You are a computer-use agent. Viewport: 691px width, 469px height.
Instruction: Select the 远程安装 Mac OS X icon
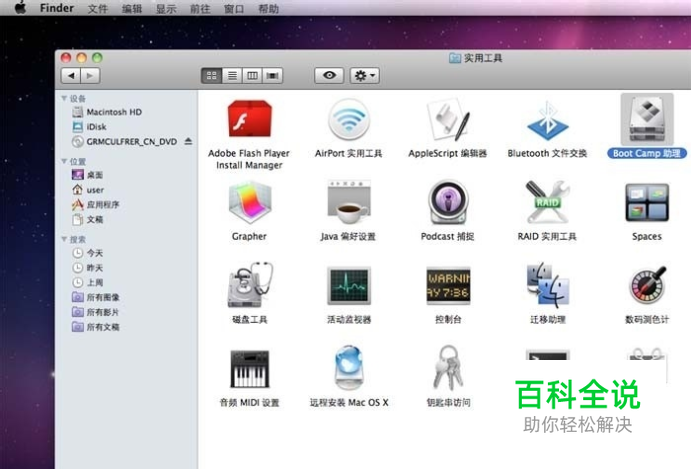click(x=349, y=368)
